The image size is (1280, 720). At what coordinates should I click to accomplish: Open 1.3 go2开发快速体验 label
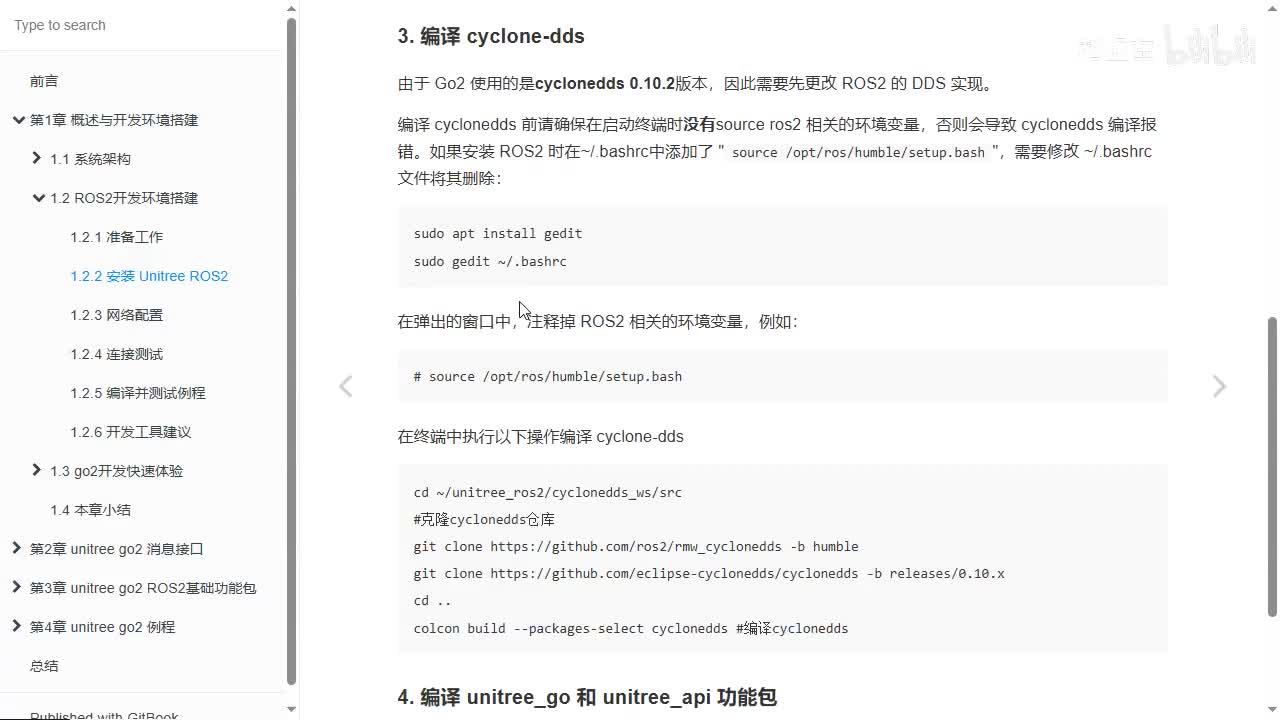coord(116,471)
